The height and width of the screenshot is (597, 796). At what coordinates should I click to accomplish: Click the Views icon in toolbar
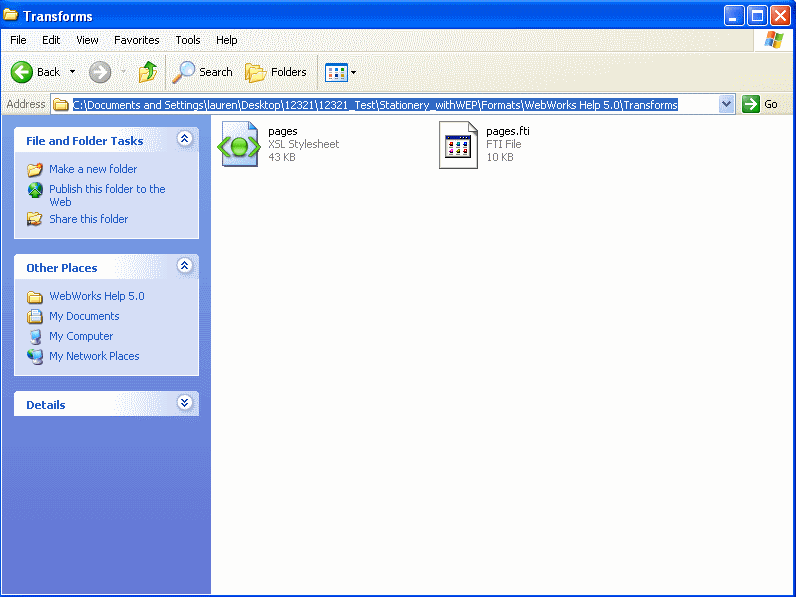point(336,72)
